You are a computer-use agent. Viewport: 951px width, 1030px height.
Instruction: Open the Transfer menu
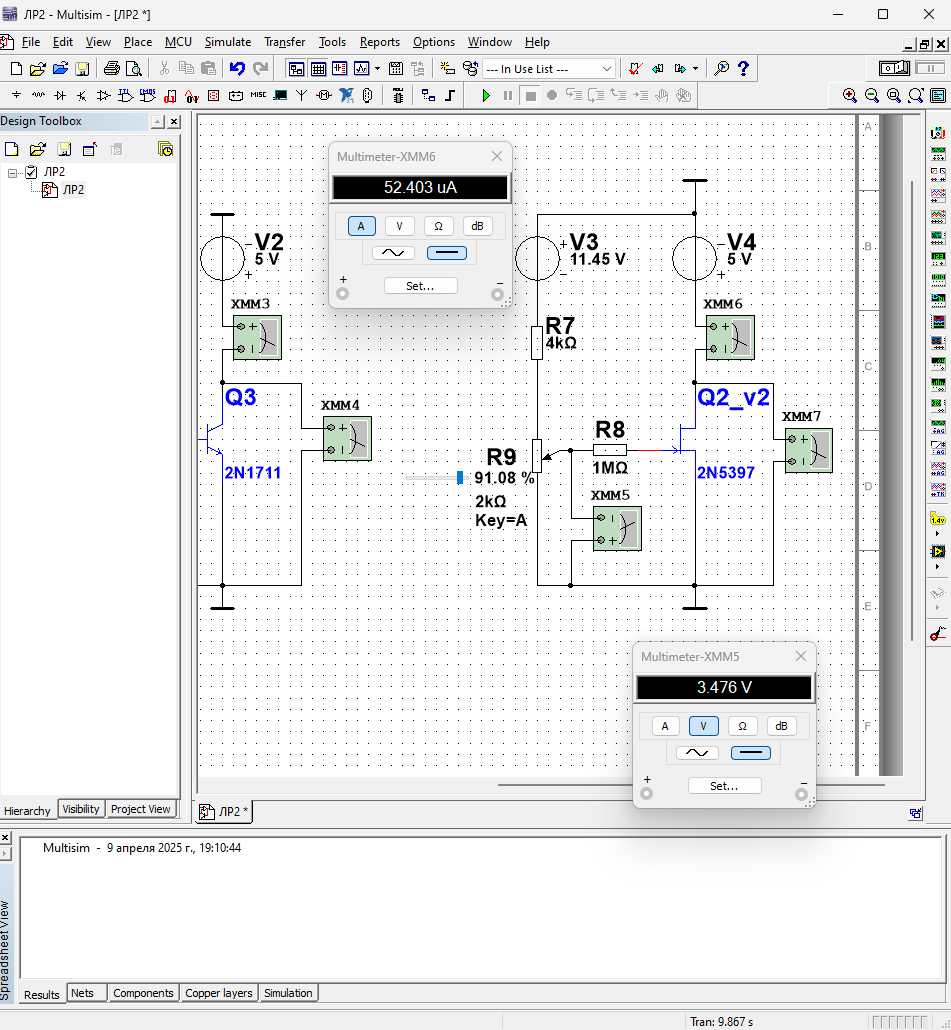coord(284,42)
